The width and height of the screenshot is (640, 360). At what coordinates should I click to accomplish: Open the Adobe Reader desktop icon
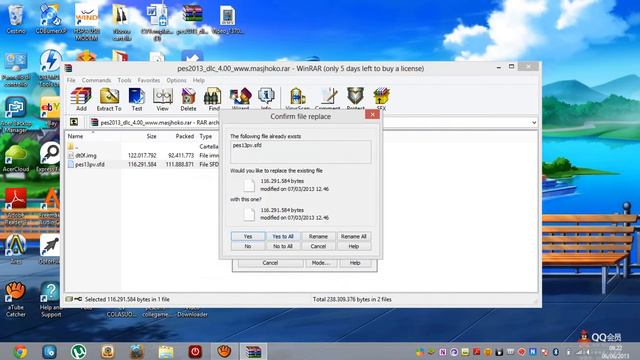coord(16,206)
